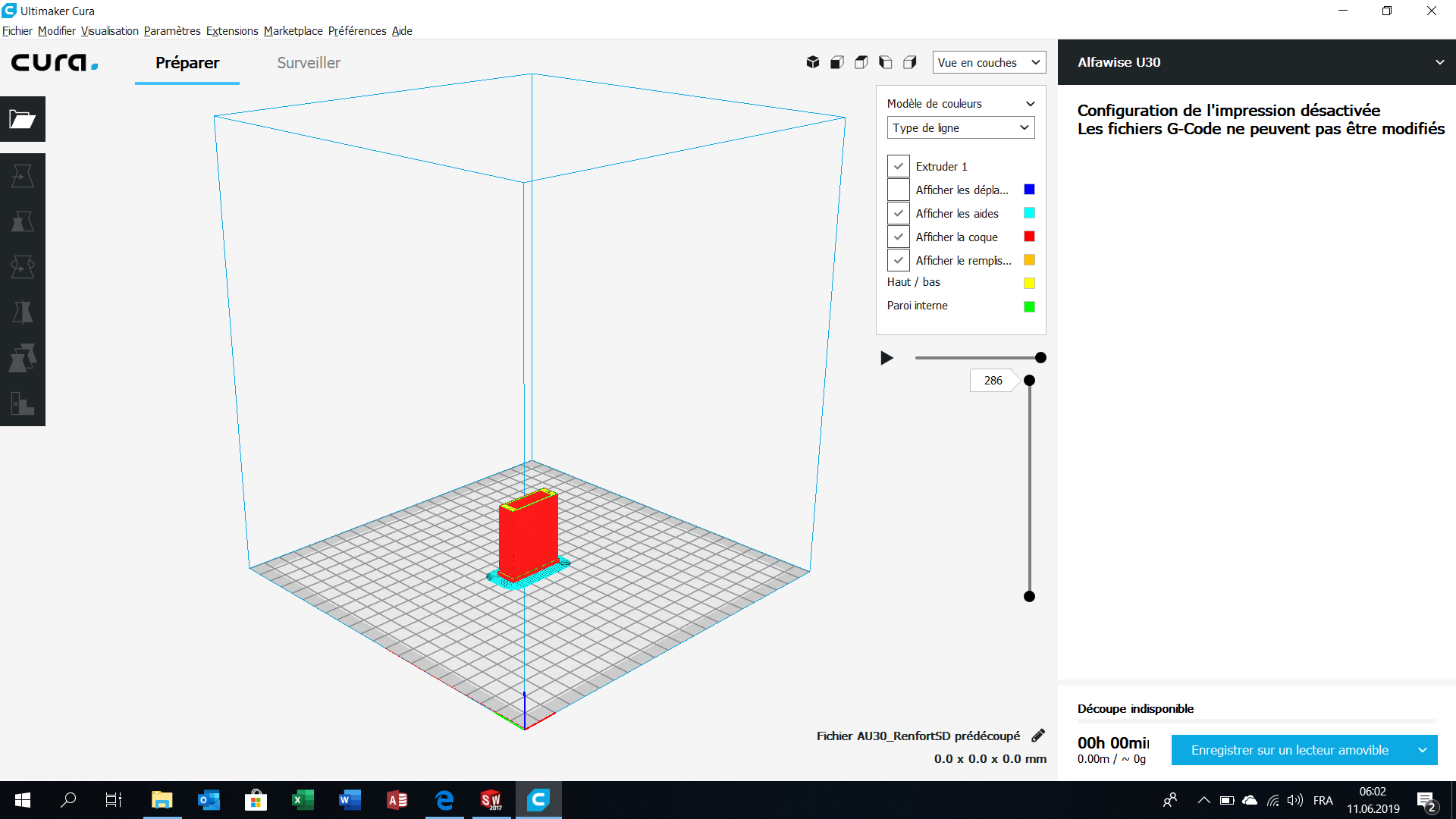Image resolution: width=1456 pixels, height=819 pixels.
Task: Uncheck the Afficher la coque checkbox
Action: (899, 237)
